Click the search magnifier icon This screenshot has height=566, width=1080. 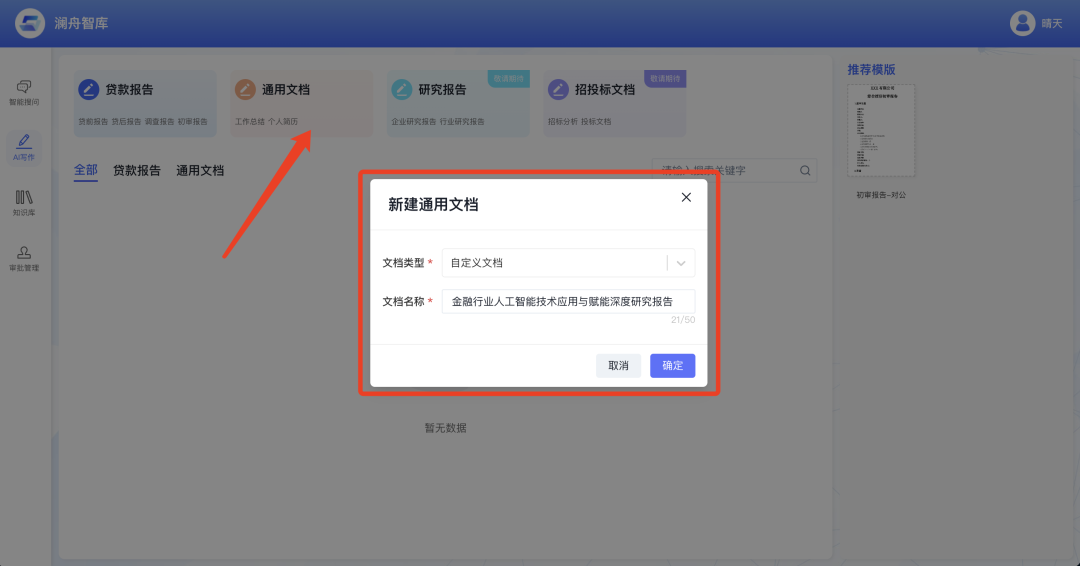point(805,171)
